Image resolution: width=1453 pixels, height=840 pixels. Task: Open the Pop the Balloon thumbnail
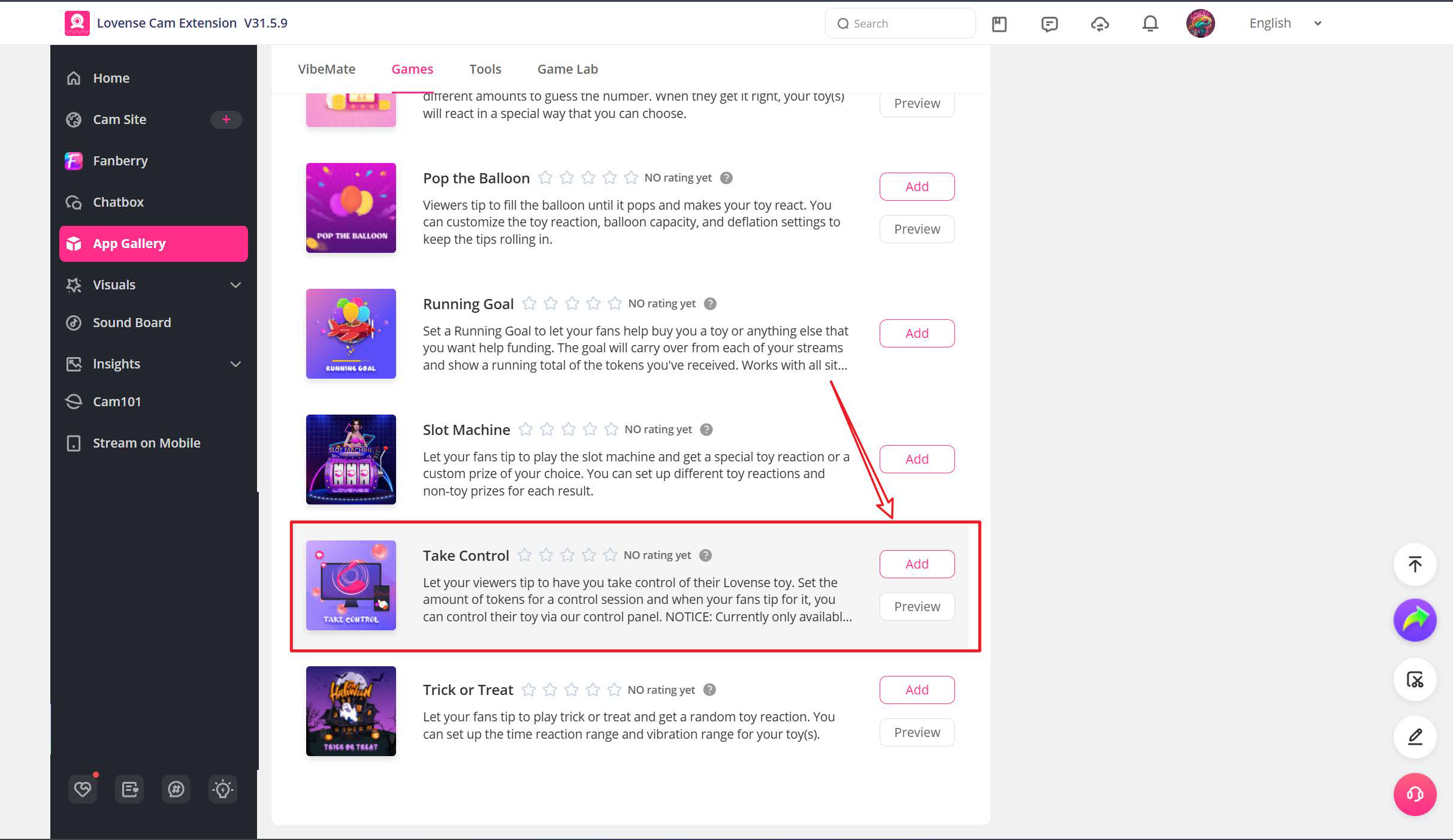pyautogui.click(x=351, y=208)
